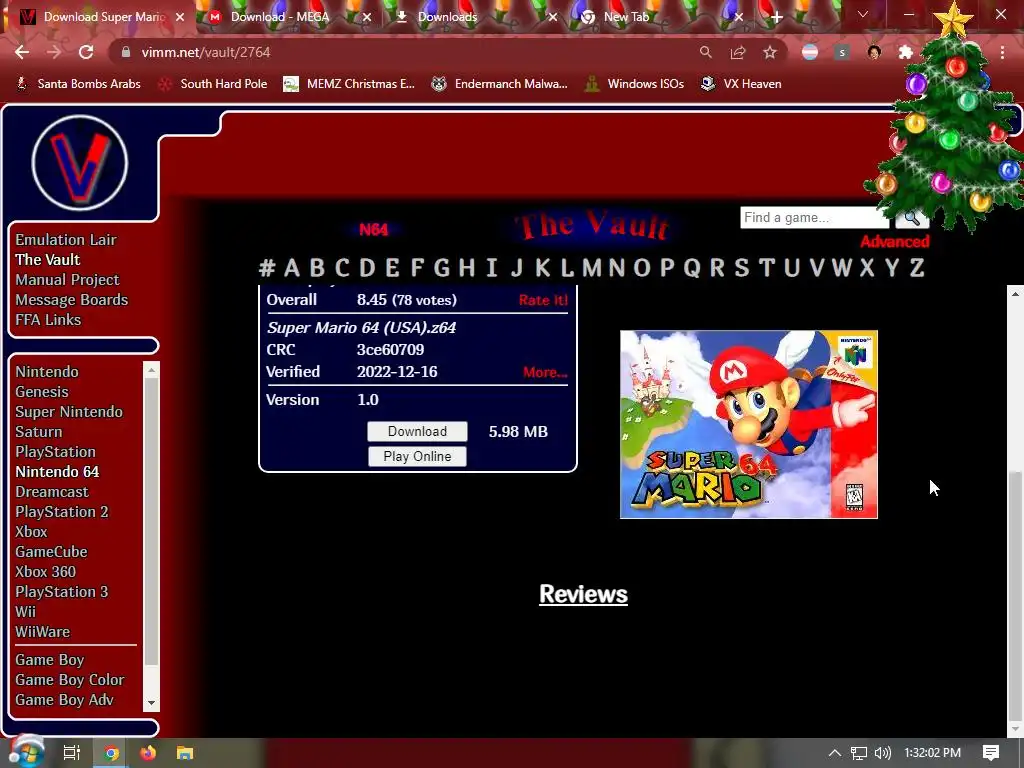The width and height of the screenshot is (1024, 768).
Task: Close the New Tab tab
Action: 739,17
